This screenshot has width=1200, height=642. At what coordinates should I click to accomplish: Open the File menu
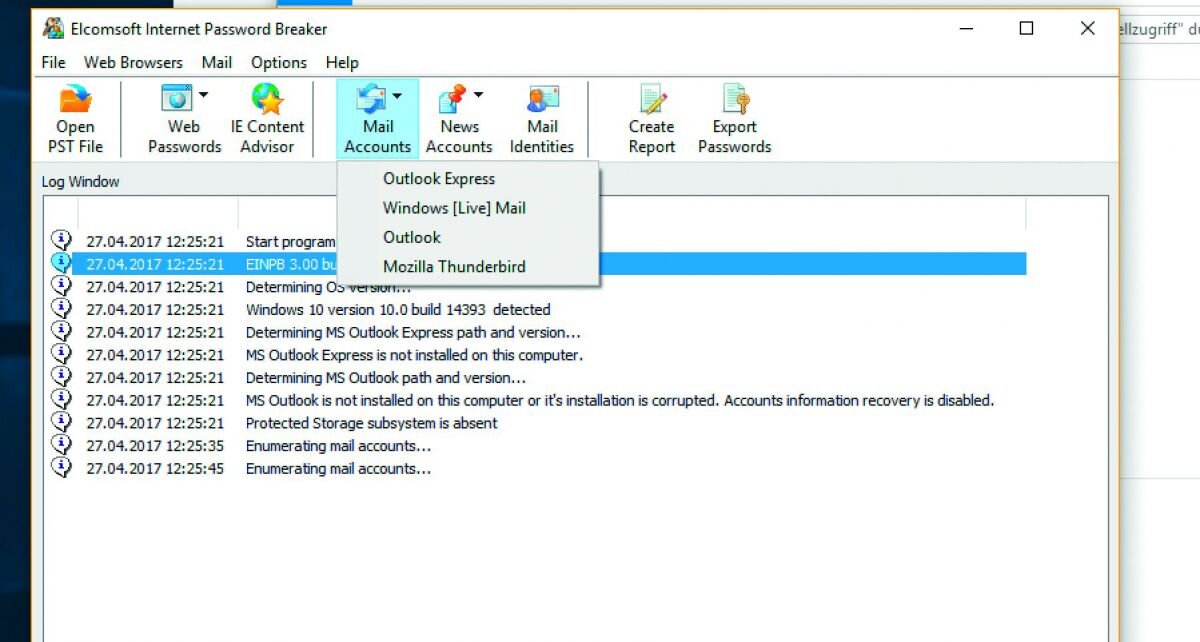click(53, 62)
